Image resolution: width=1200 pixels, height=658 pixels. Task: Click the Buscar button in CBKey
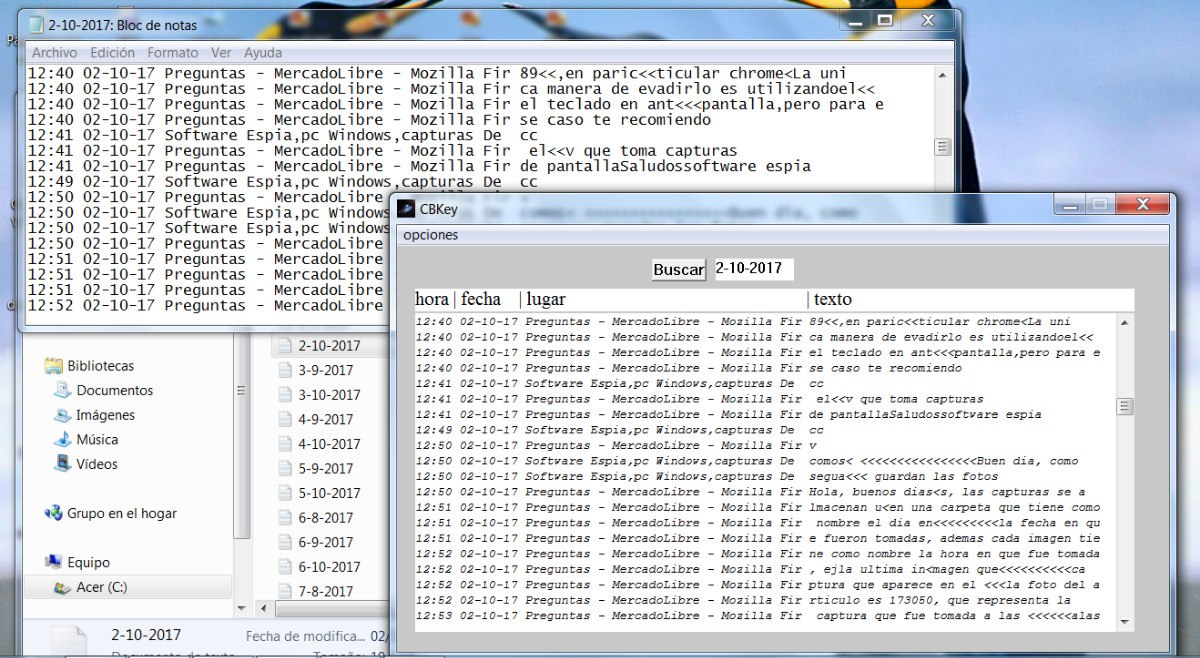[679, 269]
